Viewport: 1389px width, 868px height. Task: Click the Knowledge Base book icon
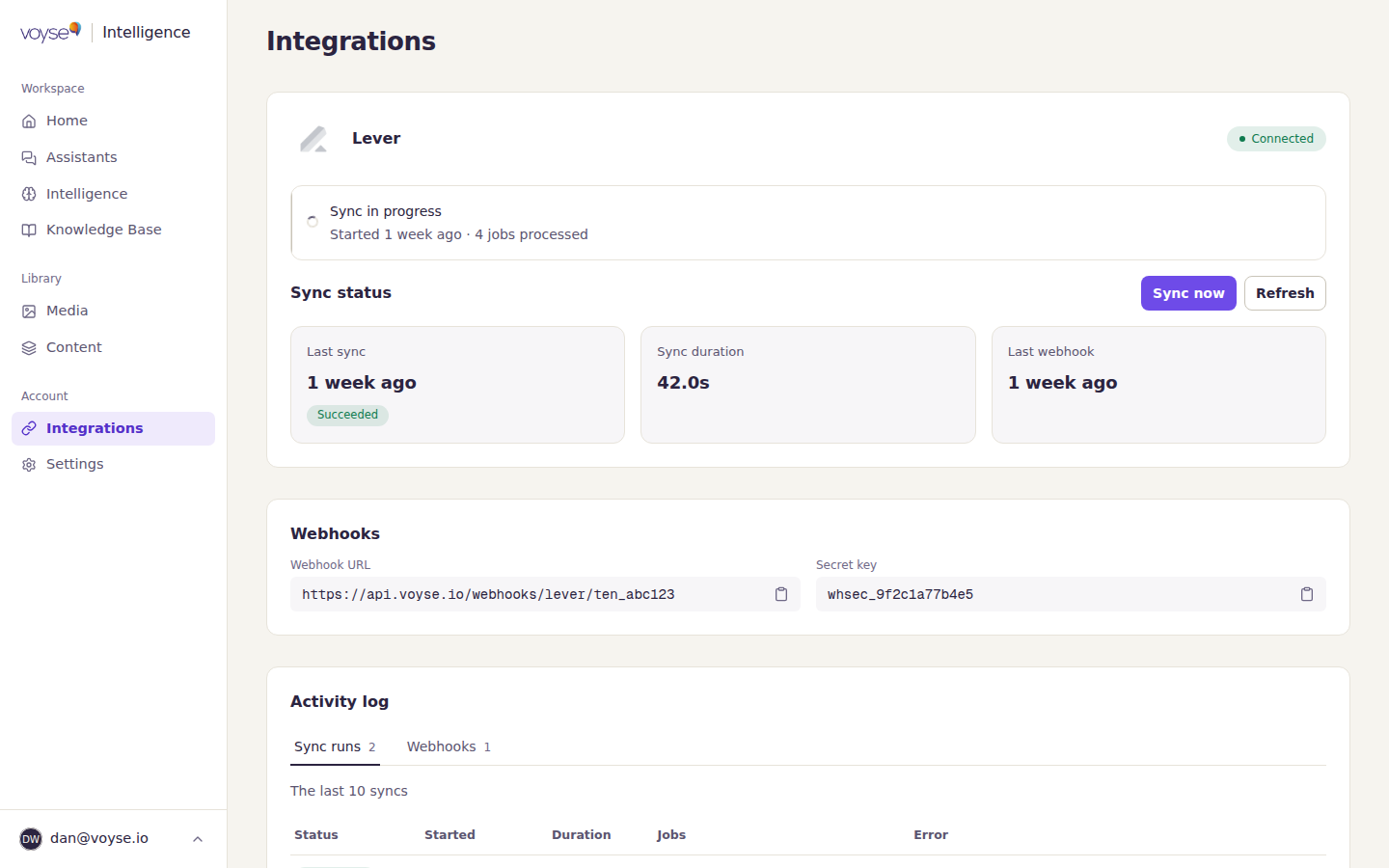click(x=29, y=231)
